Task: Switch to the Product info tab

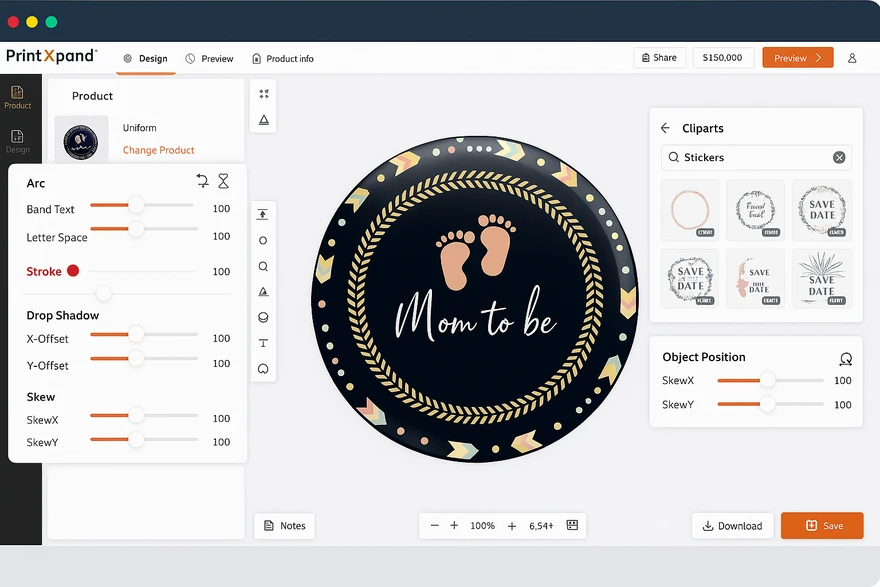Action: tap(283, 59)
